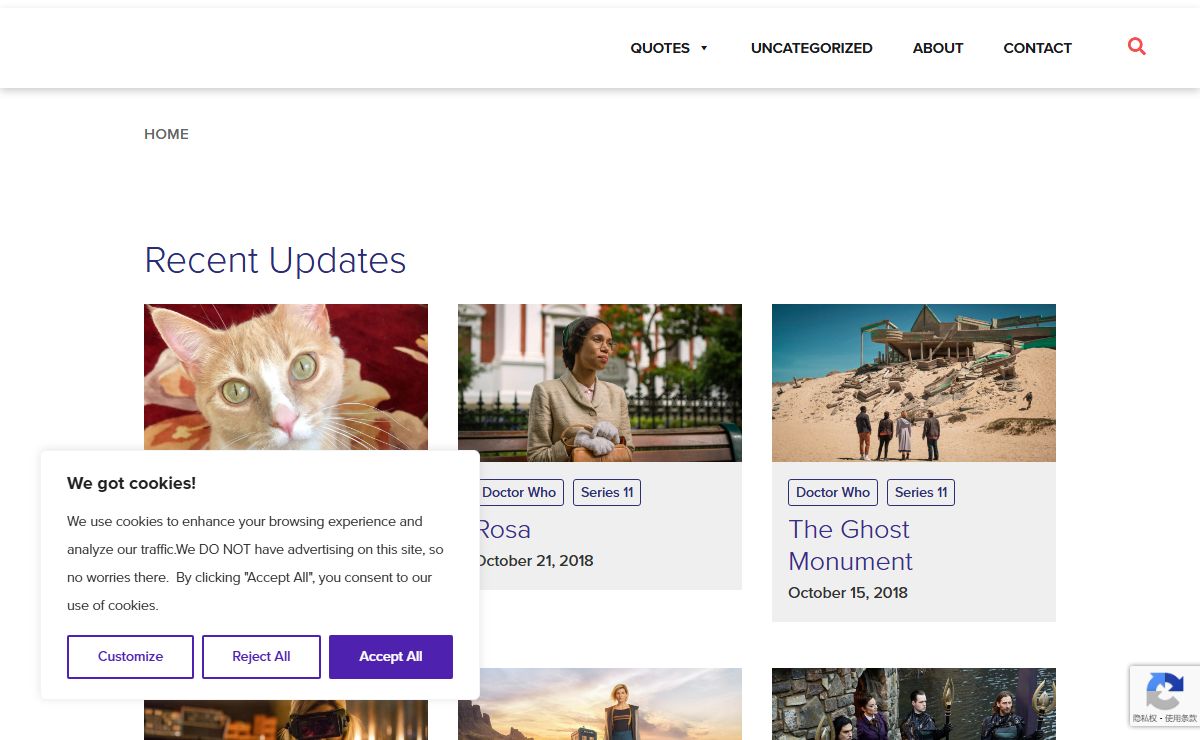Screen dimensions: 1200x740
Task: Click the Recent Updates heading
Action: (275, 260)
